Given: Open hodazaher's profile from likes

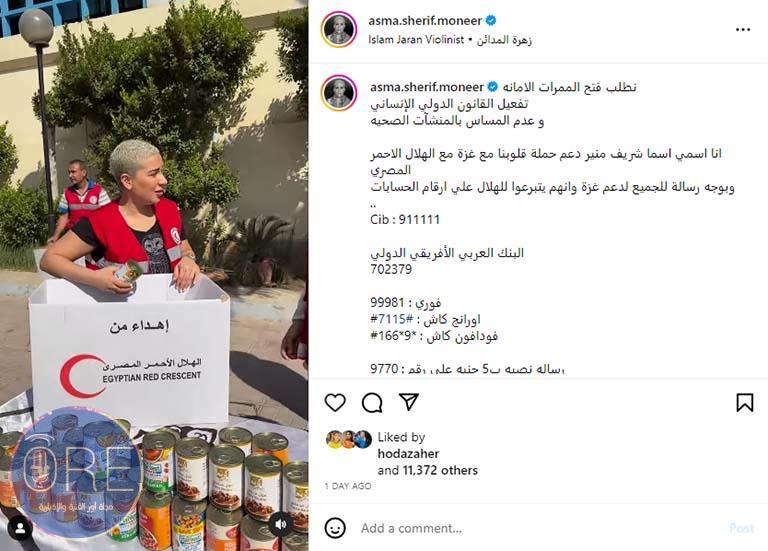Looking at the screenshot, I should [x=408, y=454].
